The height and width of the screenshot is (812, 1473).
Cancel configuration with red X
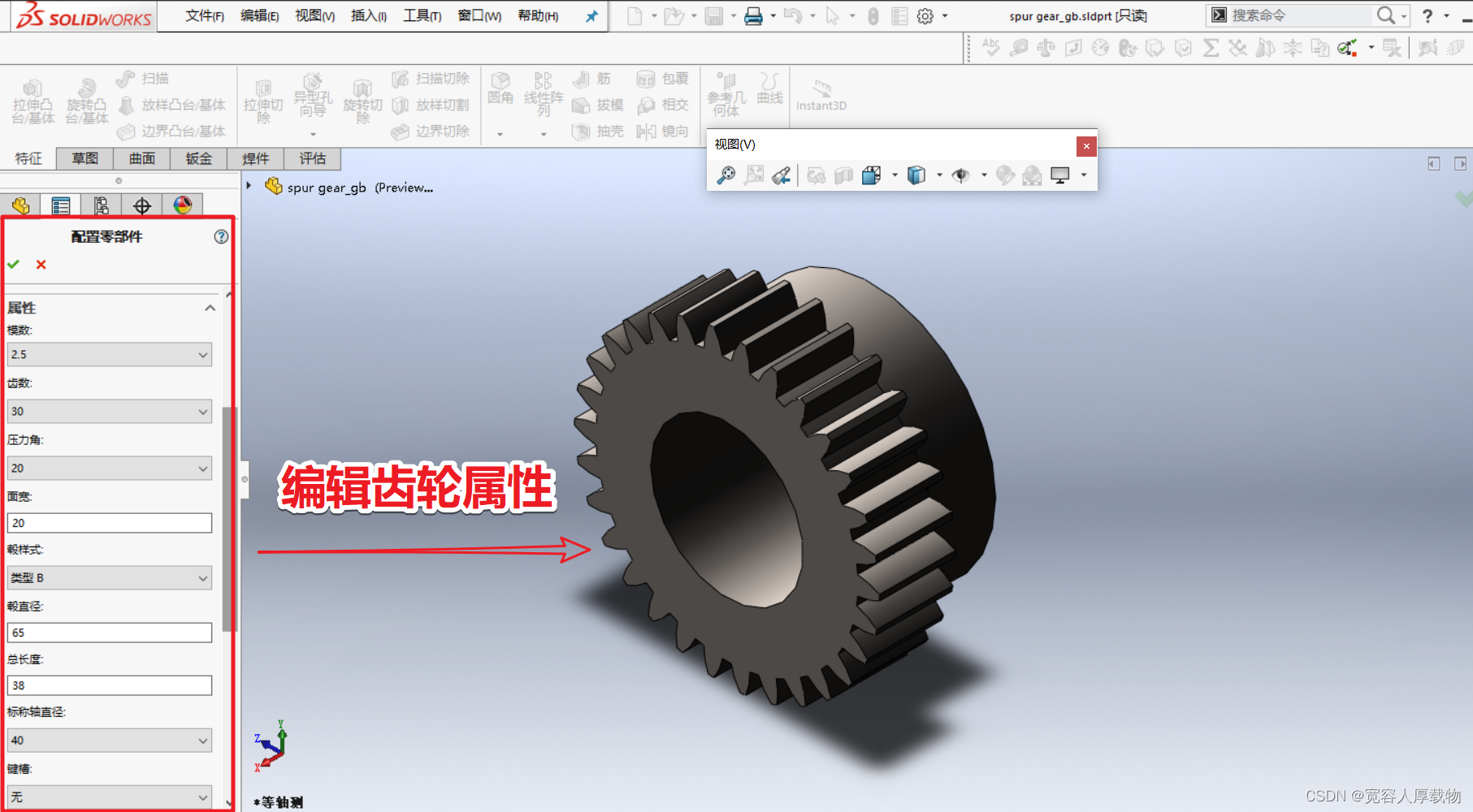[x=41, y=264]
